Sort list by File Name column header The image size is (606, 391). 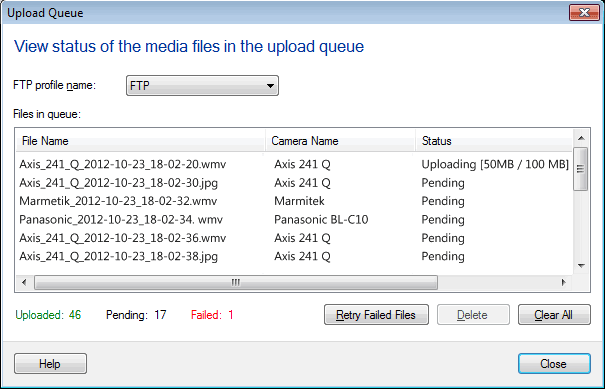pos(141,141)
